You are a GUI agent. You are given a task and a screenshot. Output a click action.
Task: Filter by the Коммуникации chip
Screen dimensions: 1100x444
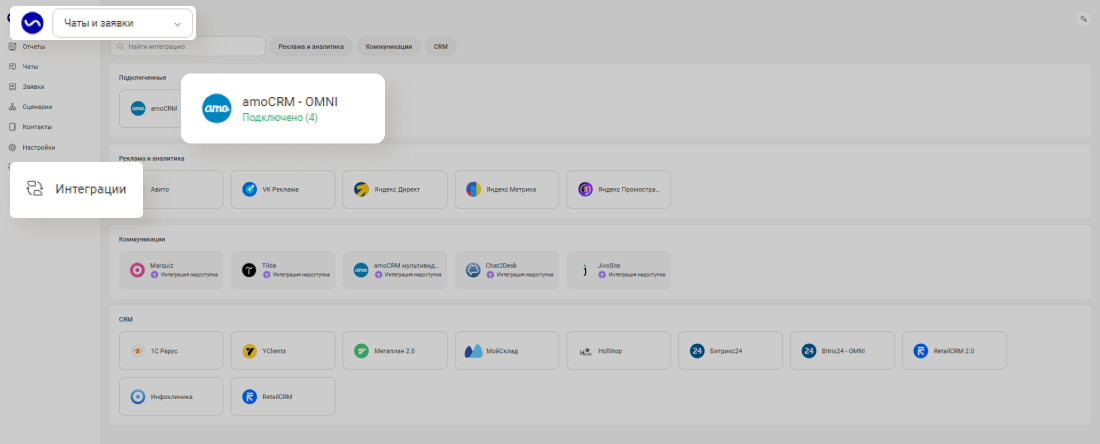[389, 46]
